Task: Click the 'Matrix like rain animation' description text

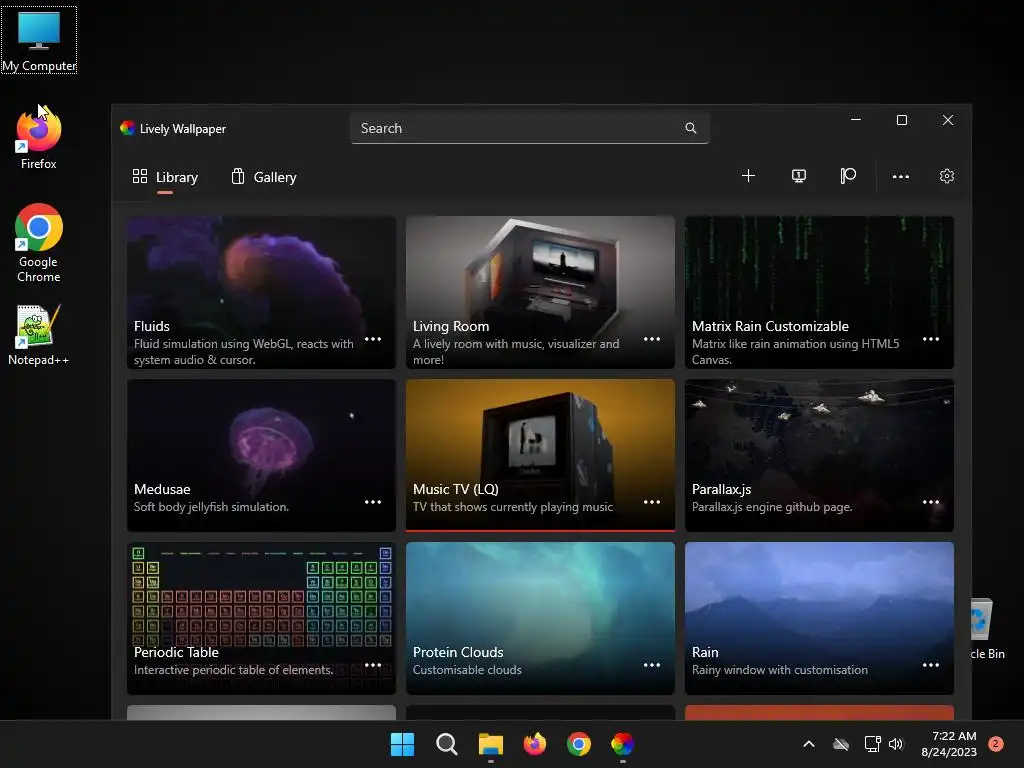Action: point(795,351)
